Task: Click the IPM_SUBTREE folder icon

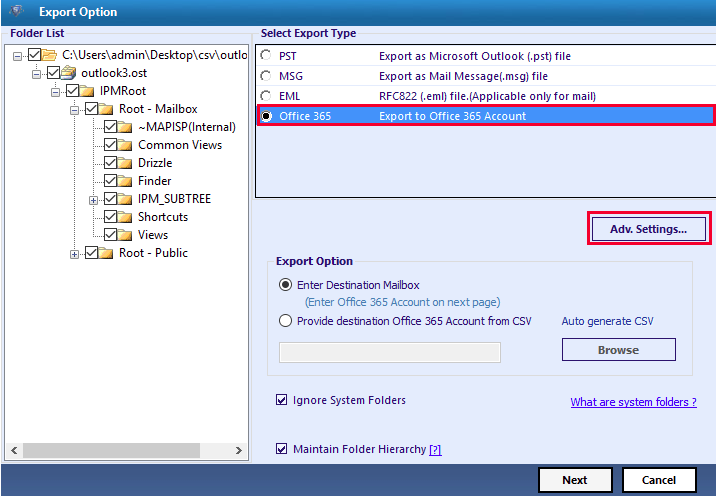Action: tap(125, 199)
